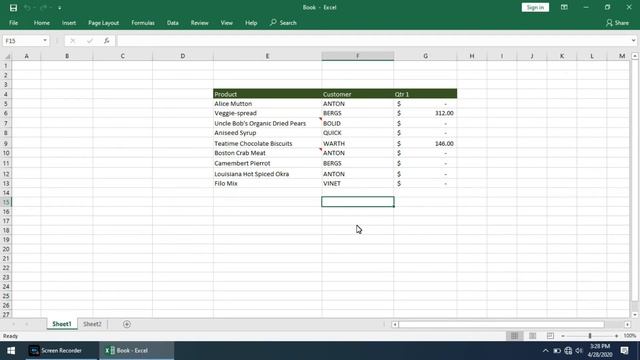The height and width of the screenshot is (360, 640).
Task: Click the Product header cell
Action: point(267,94)
